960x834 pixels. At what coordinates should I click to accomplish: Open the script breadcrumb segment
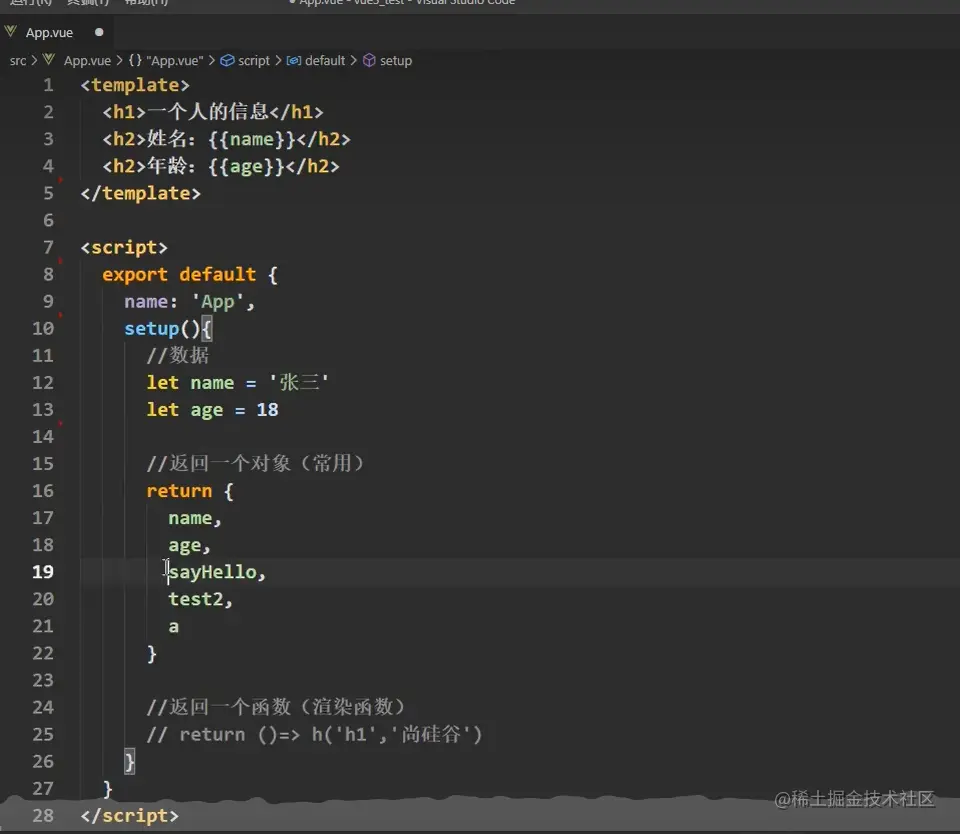(x=254, y=61)
